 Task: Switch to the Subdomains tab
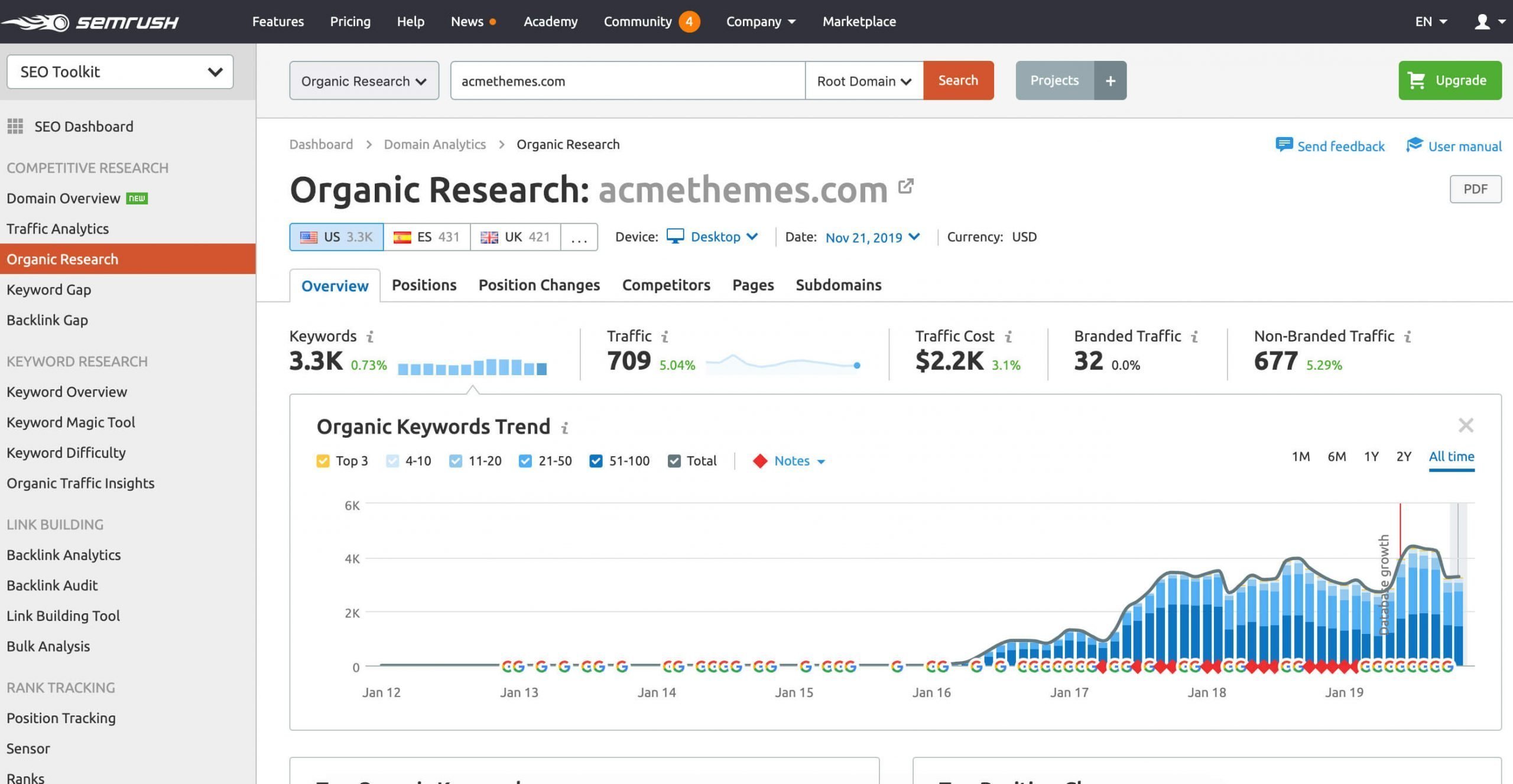point(839,285)
